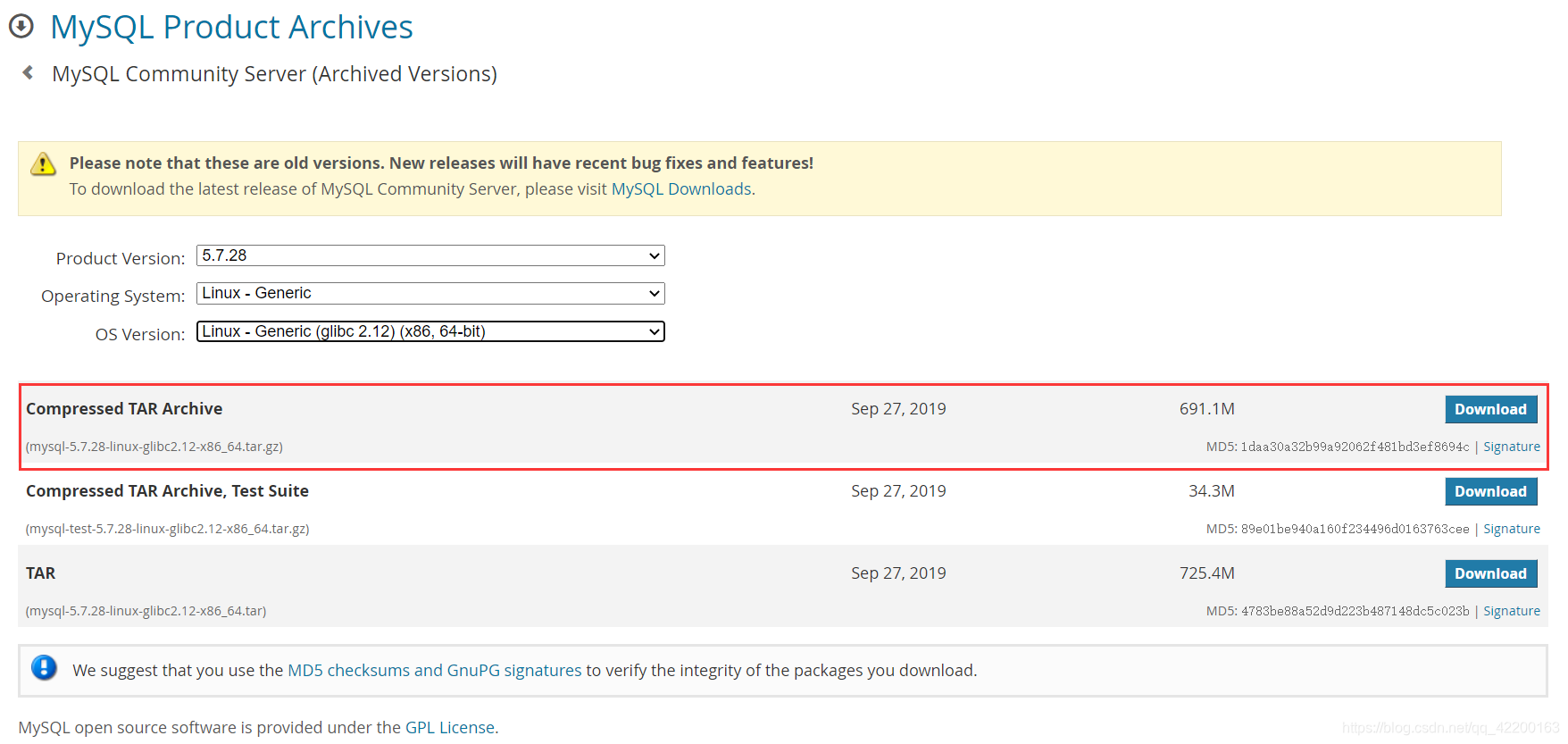
Task: Click the Operating System label
Action: (113, 297)
